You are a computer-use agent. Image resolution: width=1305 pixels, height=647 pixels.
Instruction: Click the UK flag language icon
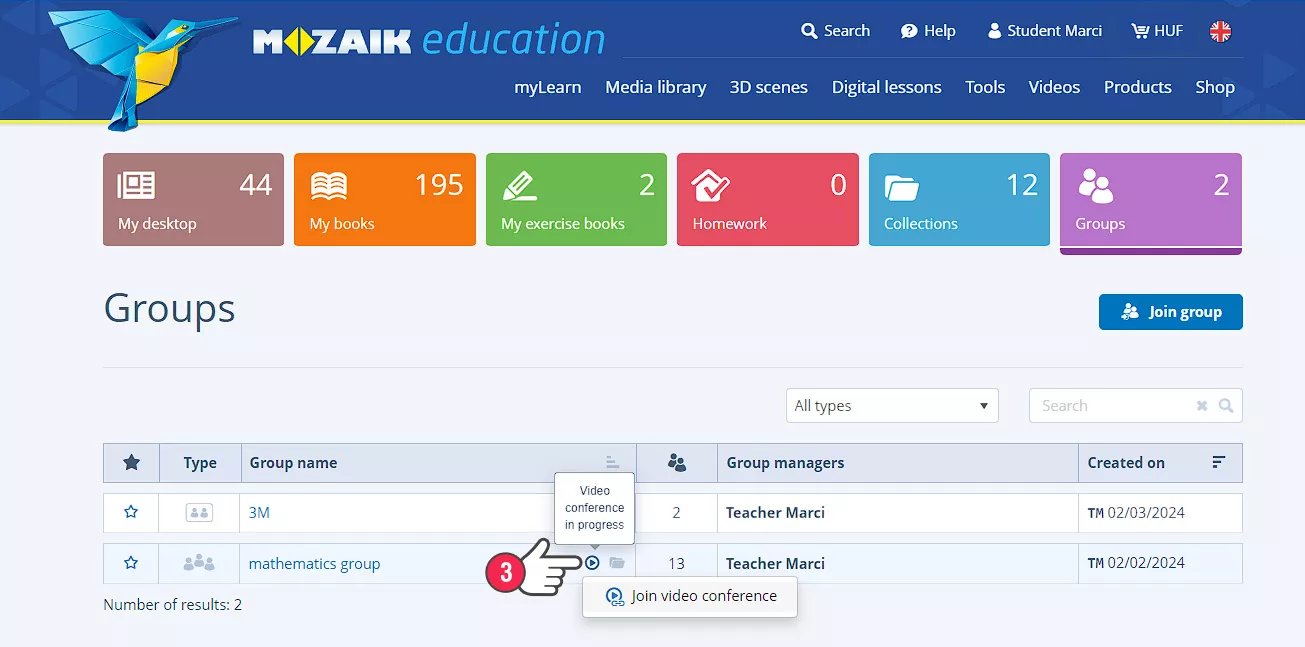coord(1220,31)
